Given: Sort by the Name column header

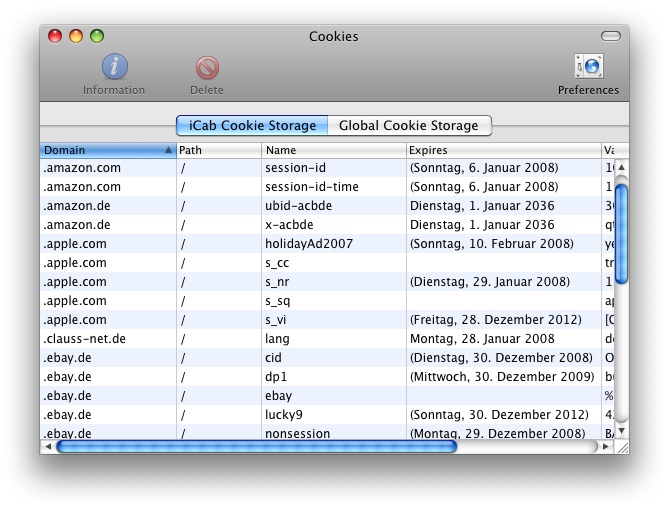Looking at the screenshot, I should click(333, 150).
